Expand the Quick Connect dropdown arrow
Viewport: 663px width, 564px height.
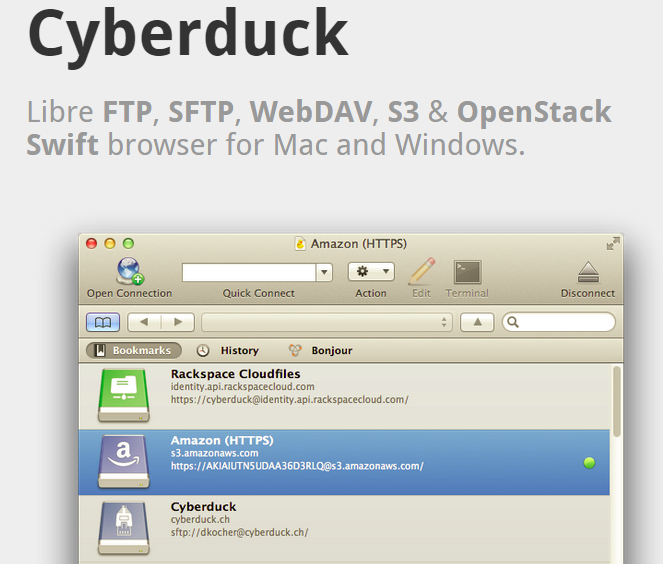pyautogui.click(x=324, y=272)
